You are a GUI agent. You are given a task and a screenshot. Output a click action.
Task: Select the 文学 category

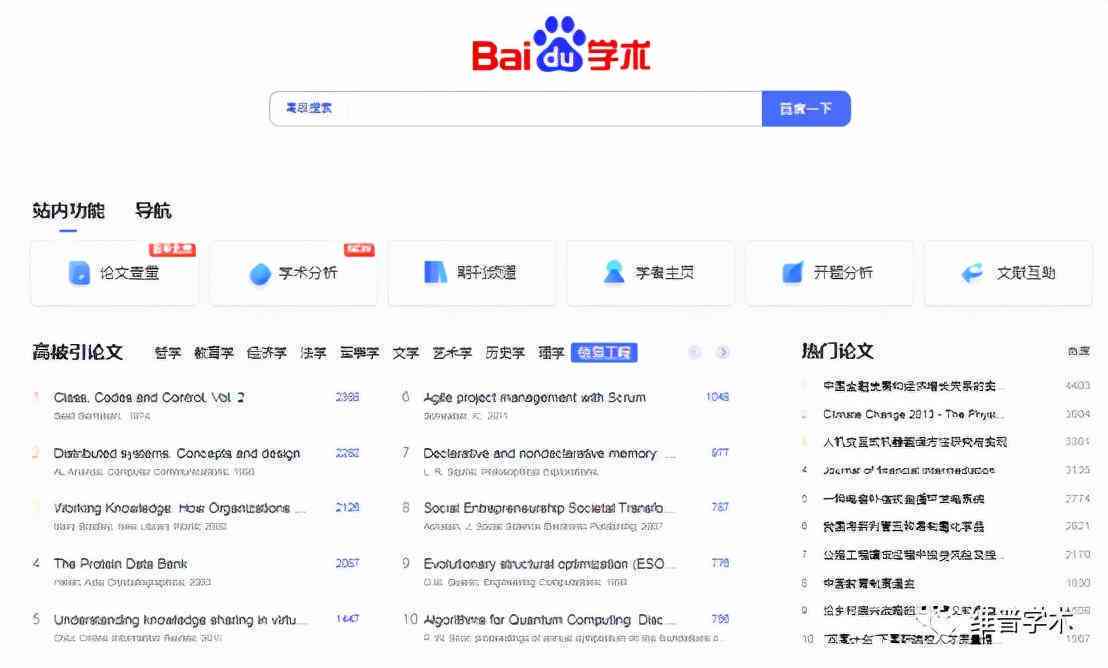tap(406, 352)
